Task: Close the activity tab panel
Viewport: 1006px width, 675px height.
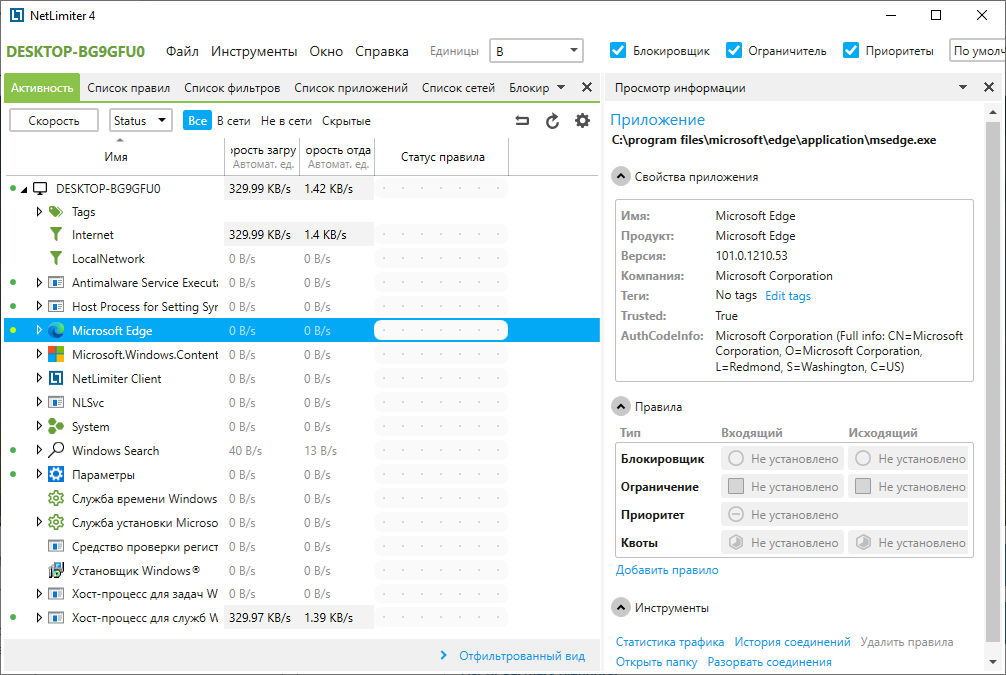Action: [586, 87]
